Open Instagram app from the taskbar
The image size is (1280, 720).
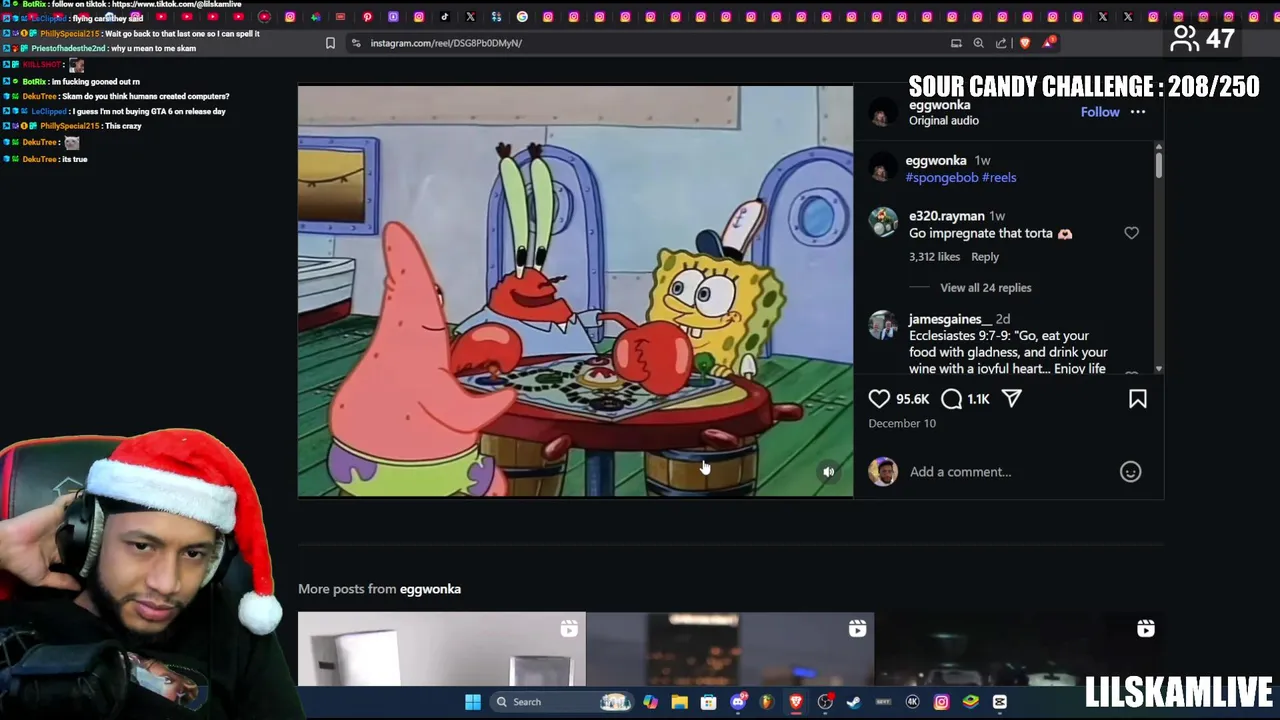click(941, 702)
